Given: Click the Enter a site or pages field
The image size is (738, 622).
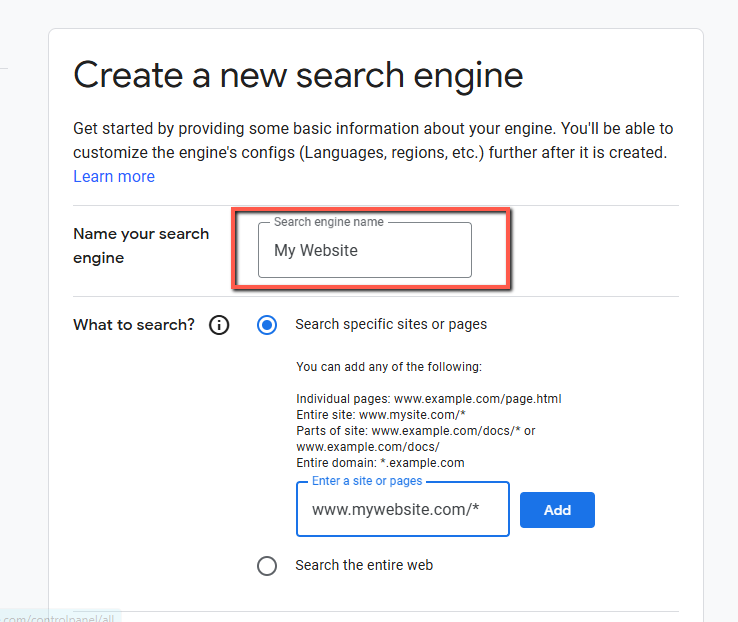Looking at the screenshot, I should point(403,509).
